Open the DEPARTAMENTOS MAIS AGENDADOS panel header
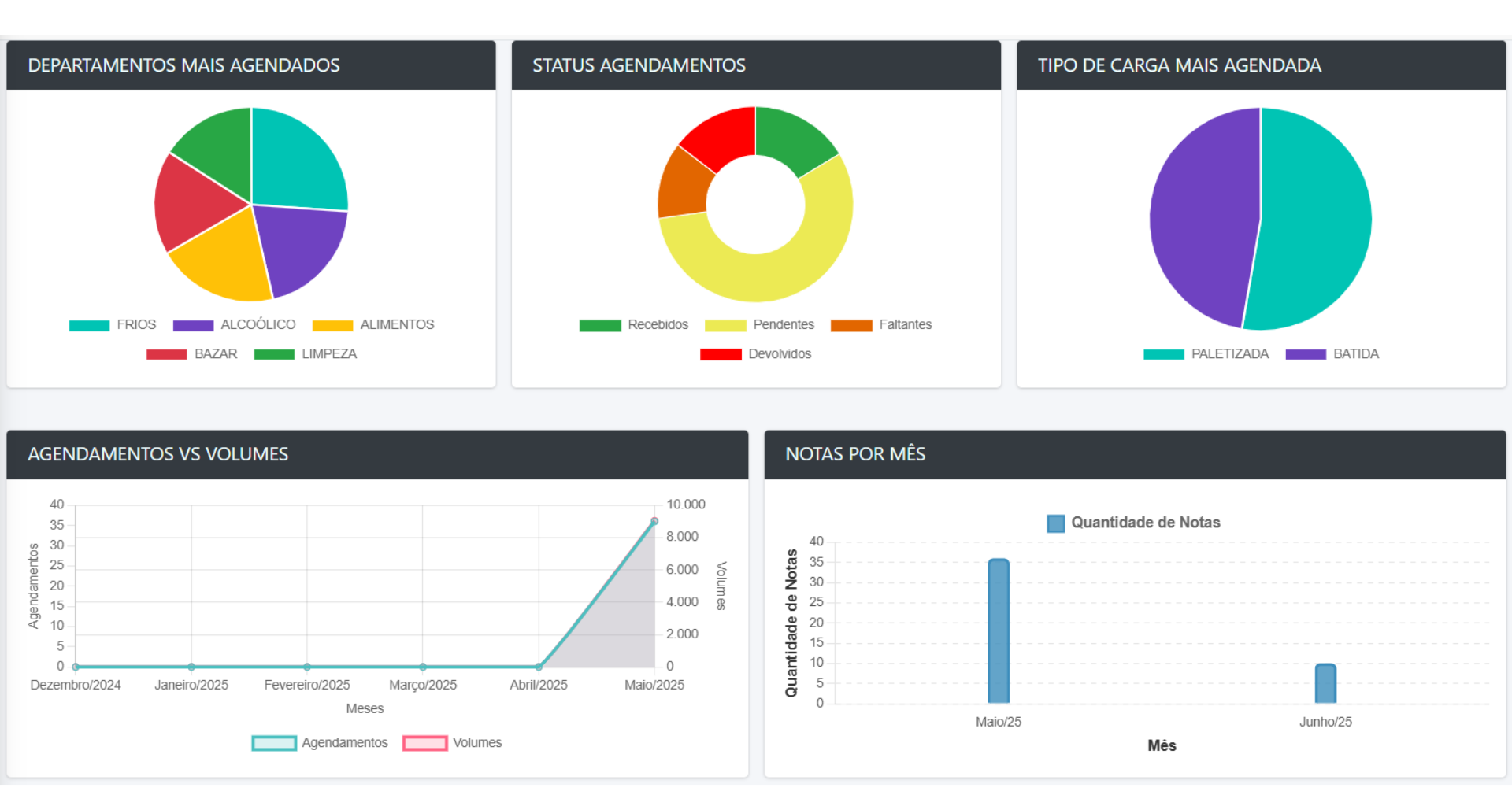 (x=184, y=65)
